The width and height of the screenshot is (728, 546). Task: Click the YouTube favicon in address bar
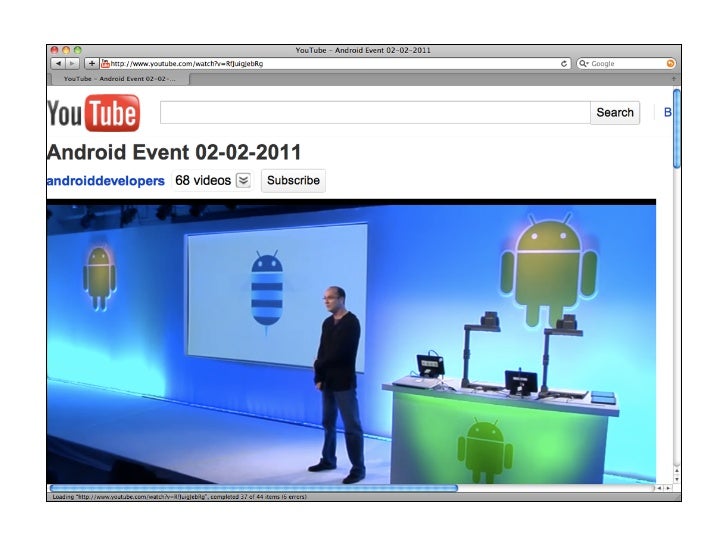105,64
